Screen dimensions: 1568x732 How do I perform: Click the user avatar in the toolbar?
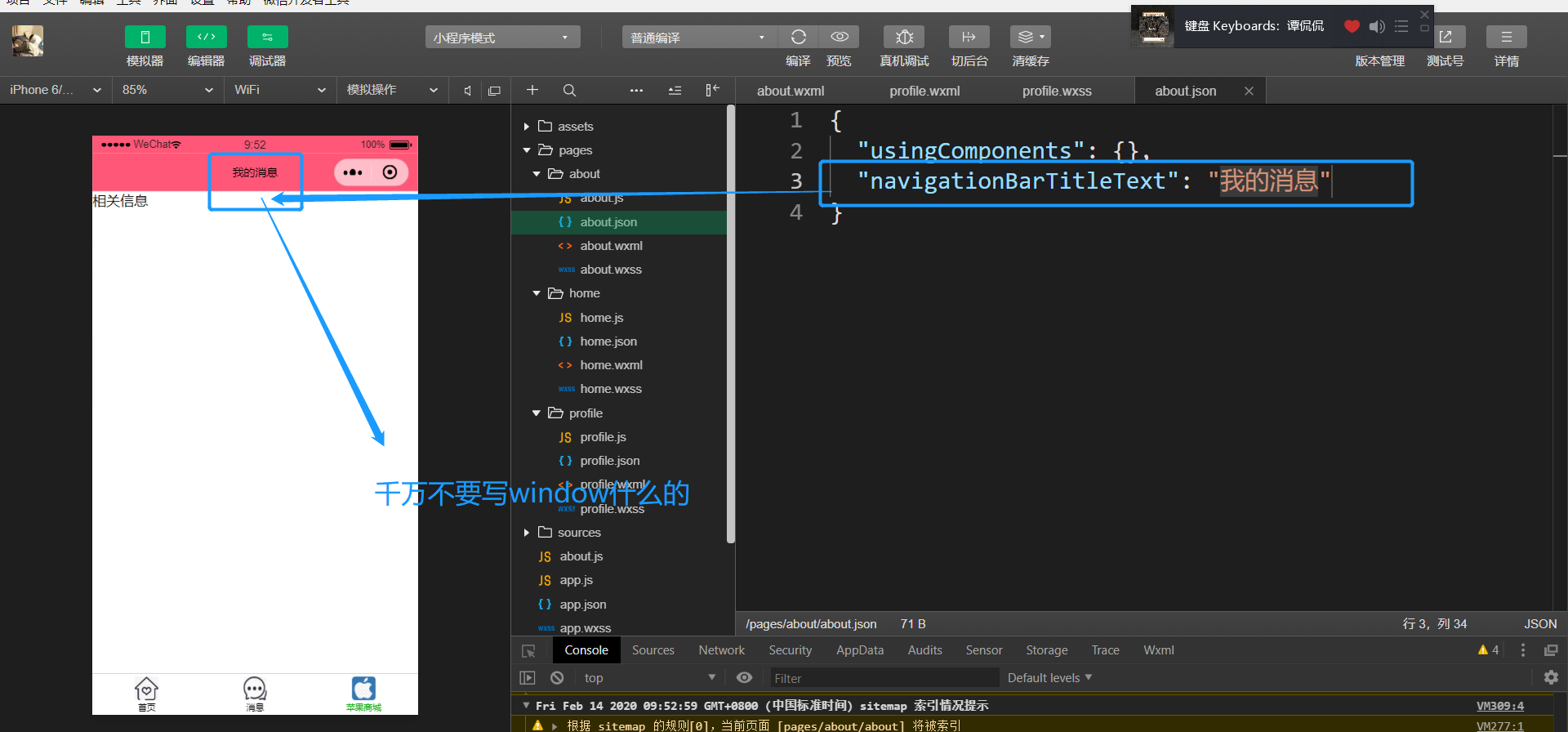tap(28, 41)
